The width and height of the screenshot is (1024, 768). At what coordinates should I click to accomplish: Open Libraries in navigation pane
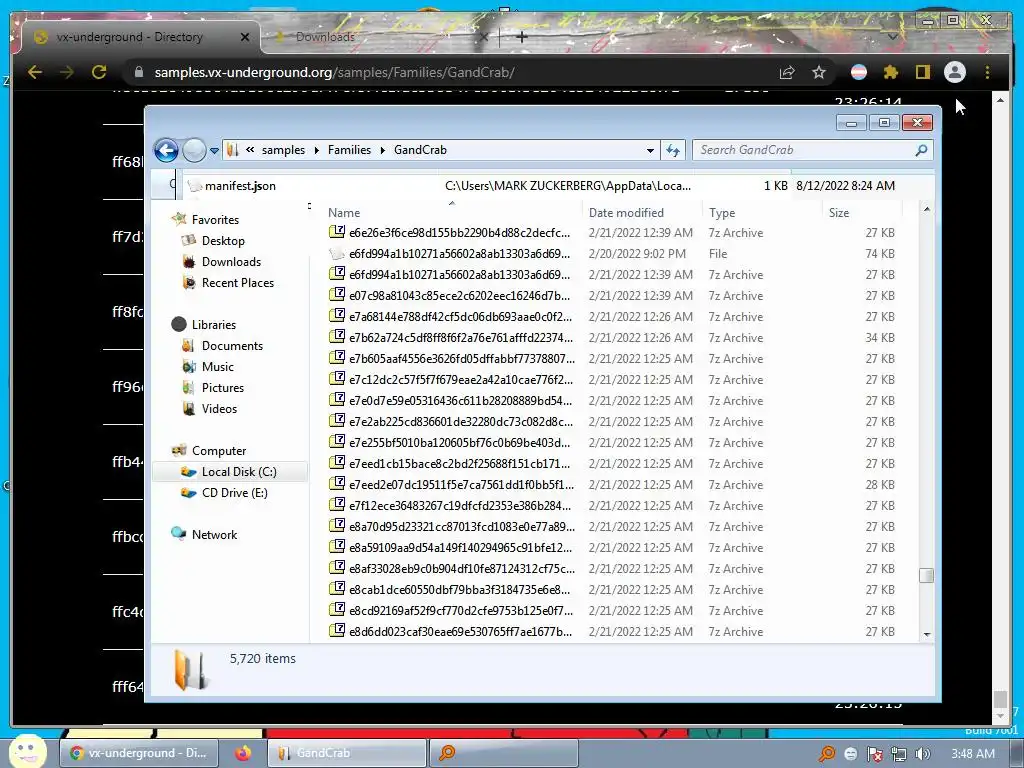tap(214, 325)
